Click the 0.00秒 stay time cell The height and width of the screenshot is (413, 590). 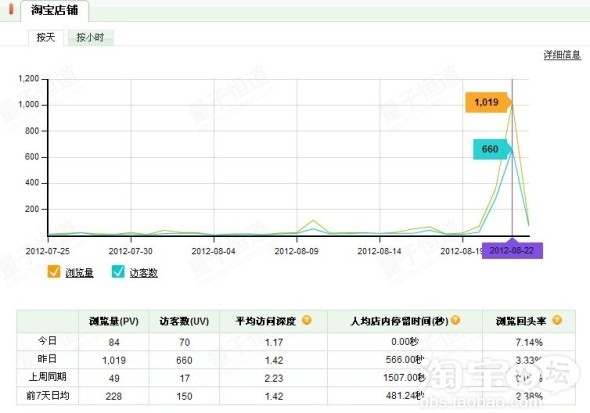tap(405, 342)
